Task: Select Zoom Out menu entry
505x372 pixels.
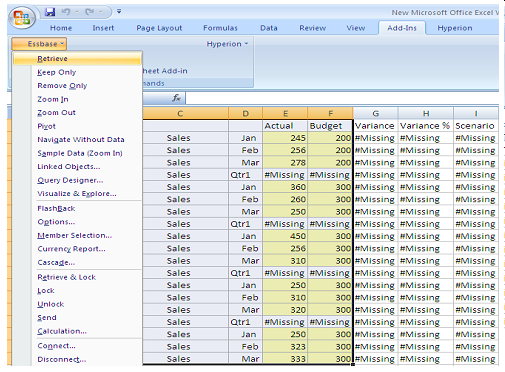Action: 77,113
